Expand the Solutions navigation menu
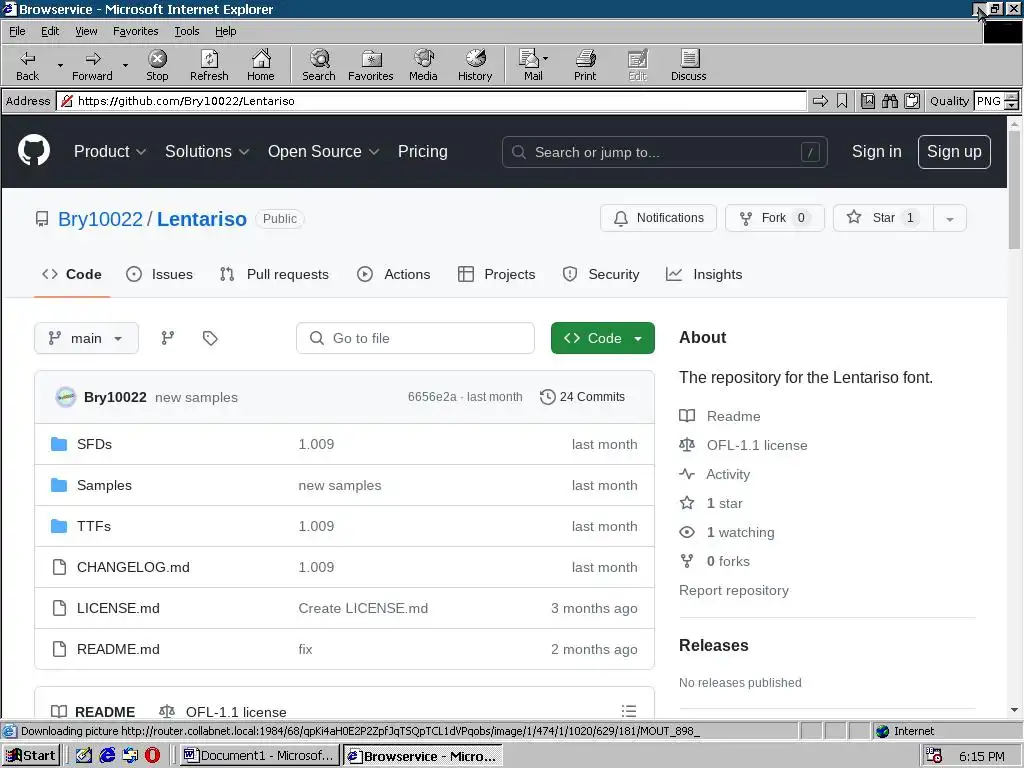The width and height of the screenshot is (1024, 768). tap(207, 152)
